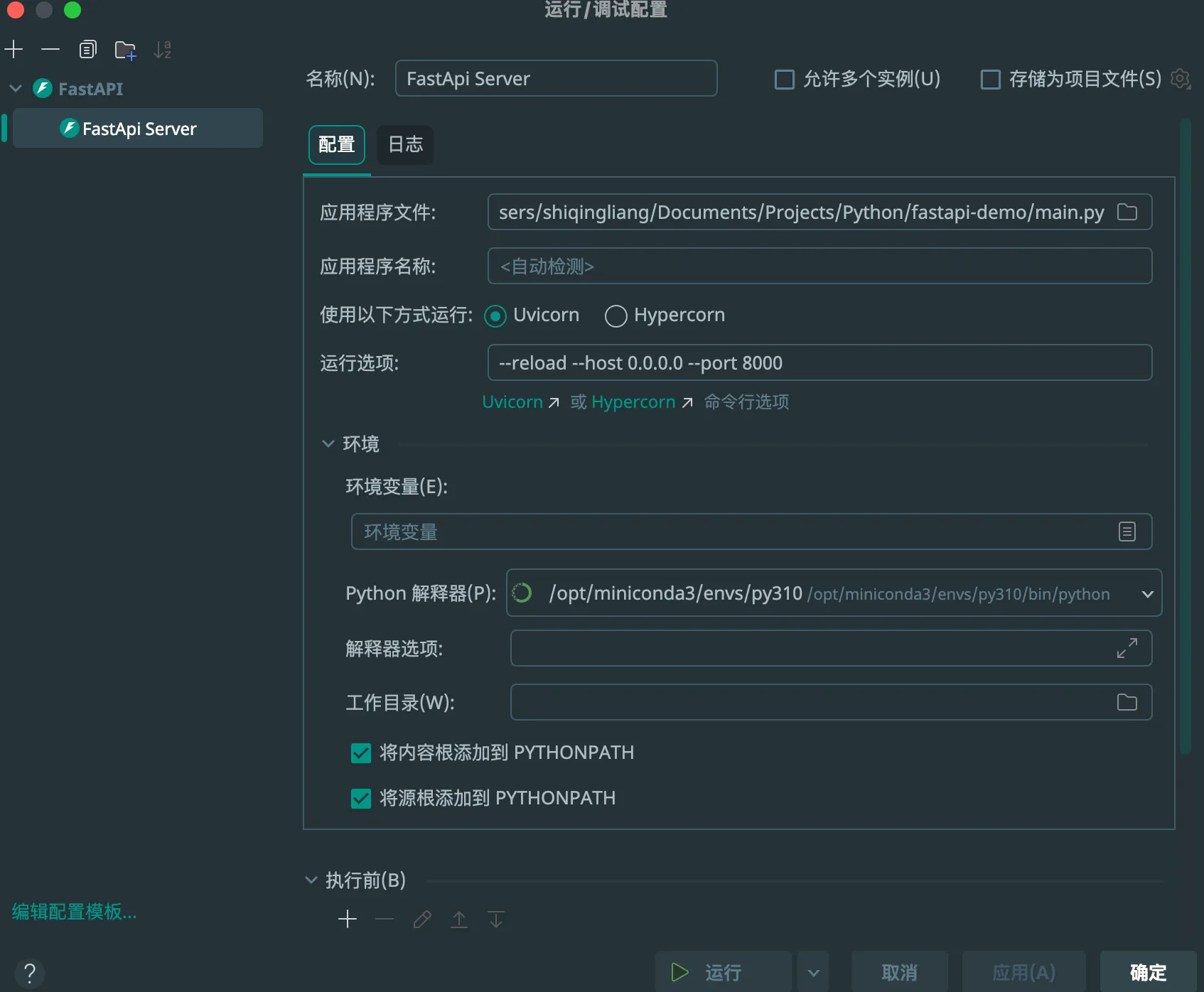This screenshot has width=1204, height=992.
Task: Open the help question mark
Action: [30, 973]
